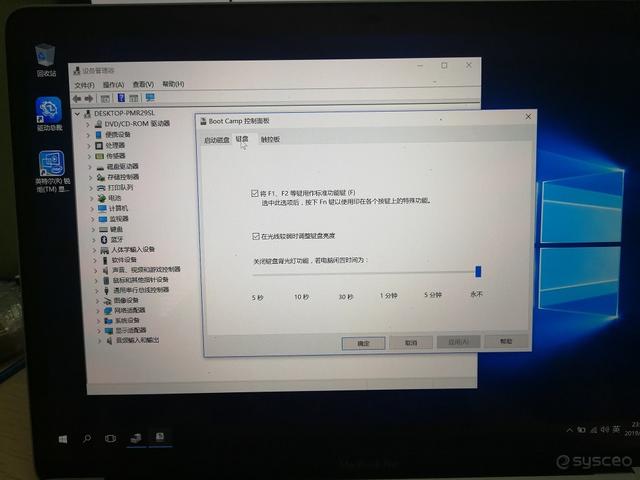Viewport: 640px width, 480px height.
Task: Select the 计算机 computer icon in the tree
Action: click(x=102, y=208)
